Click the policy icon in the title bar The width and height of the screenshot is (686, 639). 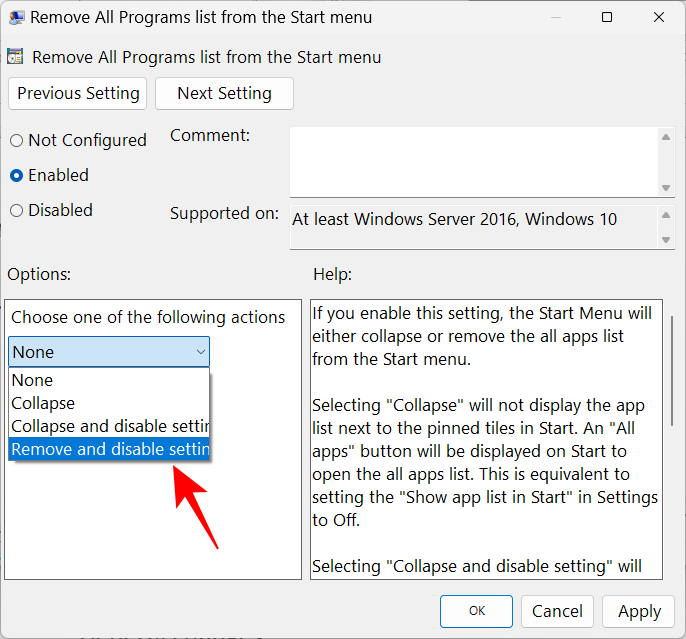15,17
